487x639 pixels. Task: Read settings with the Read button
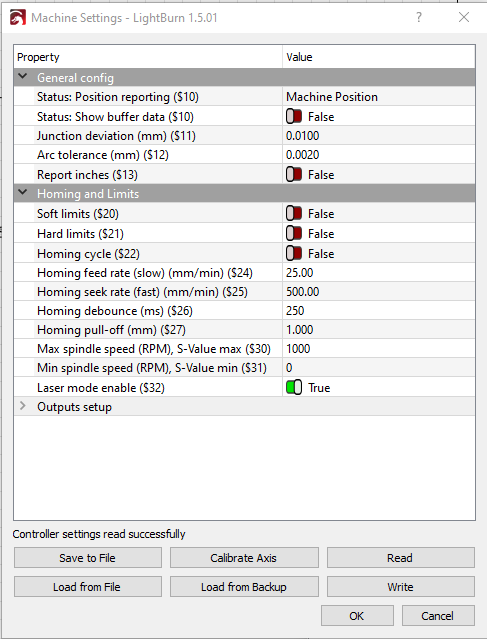pos(401,557)
